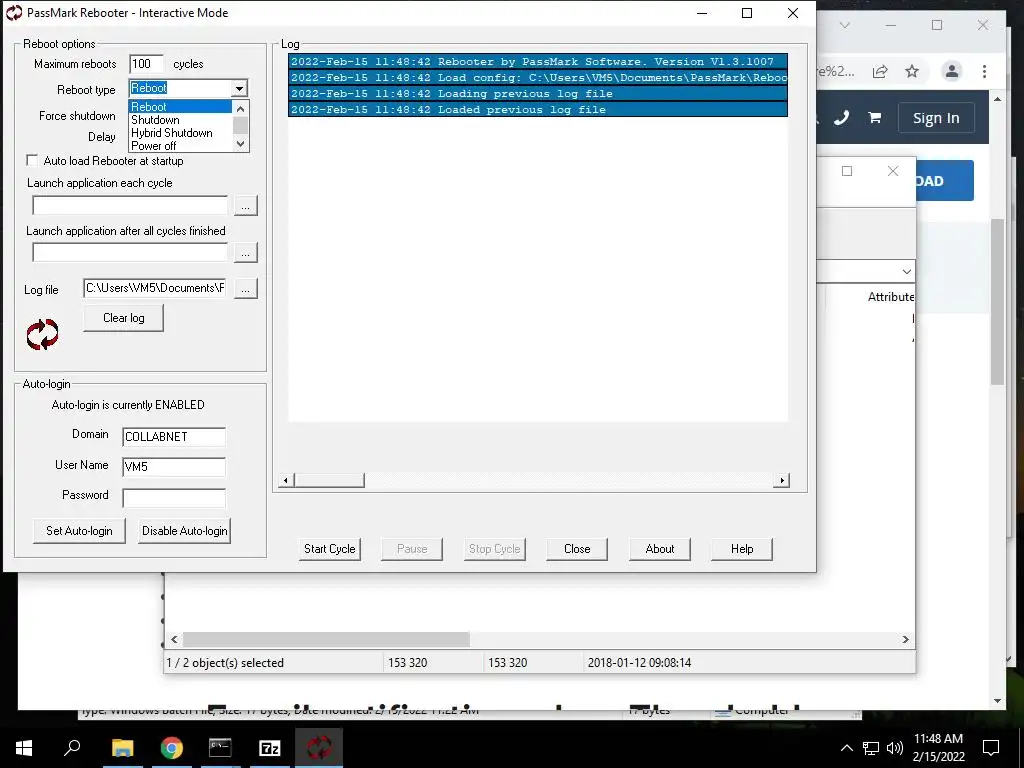Click the Chrome tab search chevron
1024x768 pixels.
844,25
